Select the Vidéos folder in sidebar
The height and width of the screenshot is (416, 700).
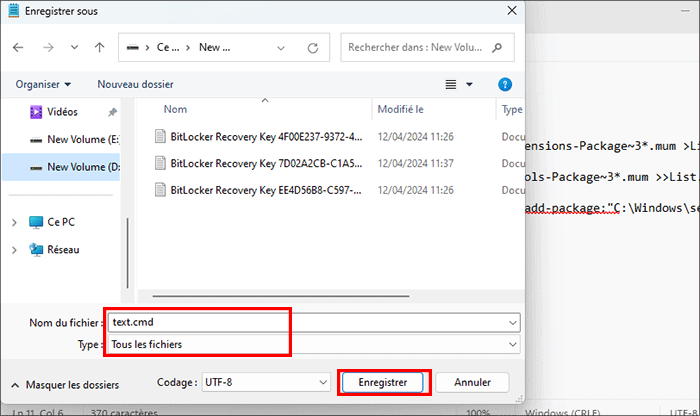pyautogui.click(x=60, y=112)
